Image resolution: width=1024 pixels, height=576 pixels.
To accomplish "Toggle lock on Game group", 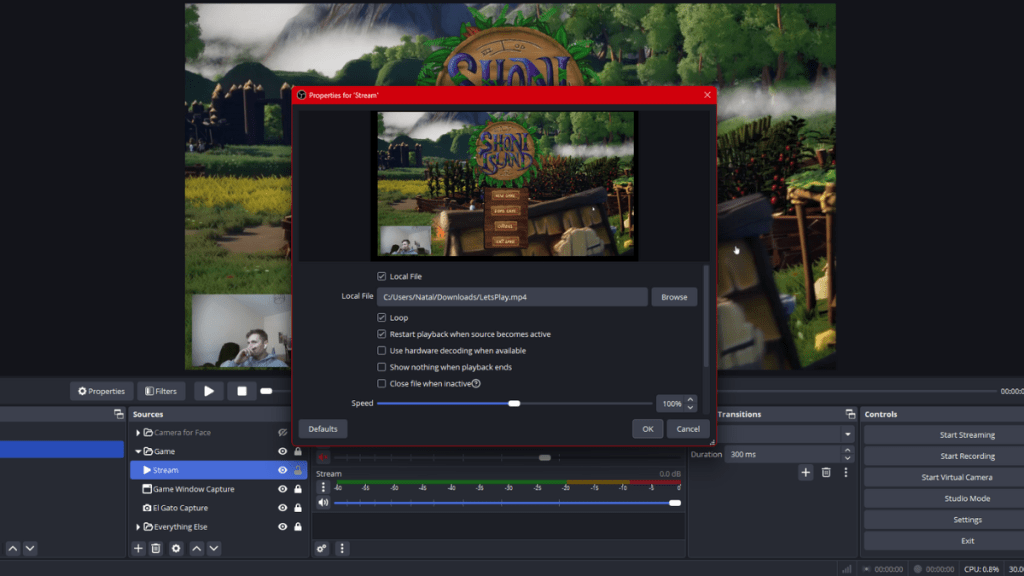I will [298, 451].
